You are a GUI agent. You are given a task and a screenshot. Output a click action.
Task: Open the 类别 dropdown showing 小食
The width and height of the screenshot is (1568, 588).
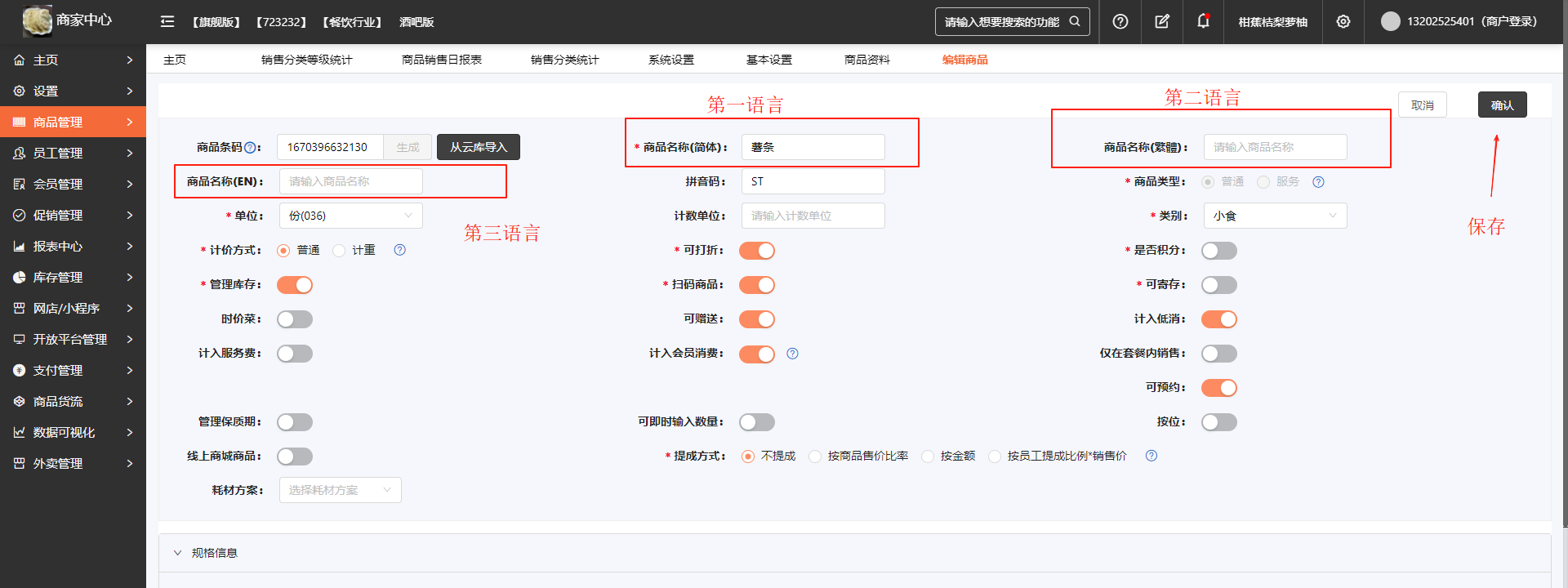point(1274,216)
